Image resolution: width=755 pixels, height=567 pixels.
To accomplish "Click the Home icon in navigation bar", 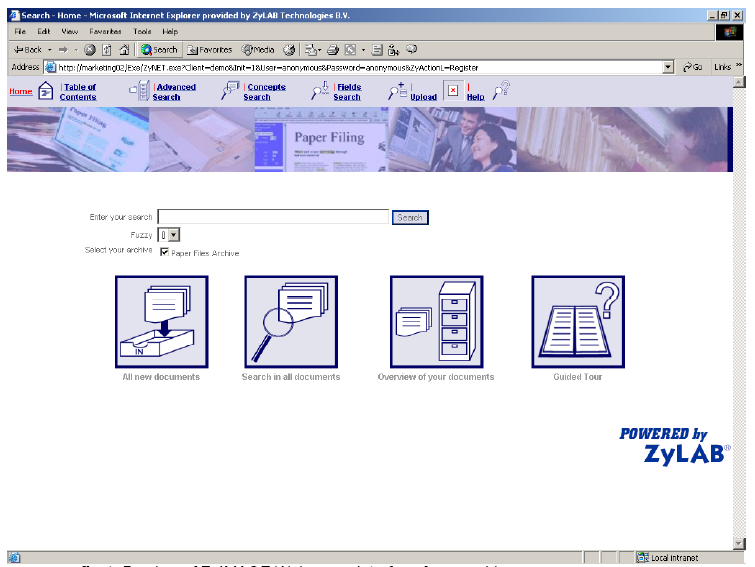I will click(45, 91).
